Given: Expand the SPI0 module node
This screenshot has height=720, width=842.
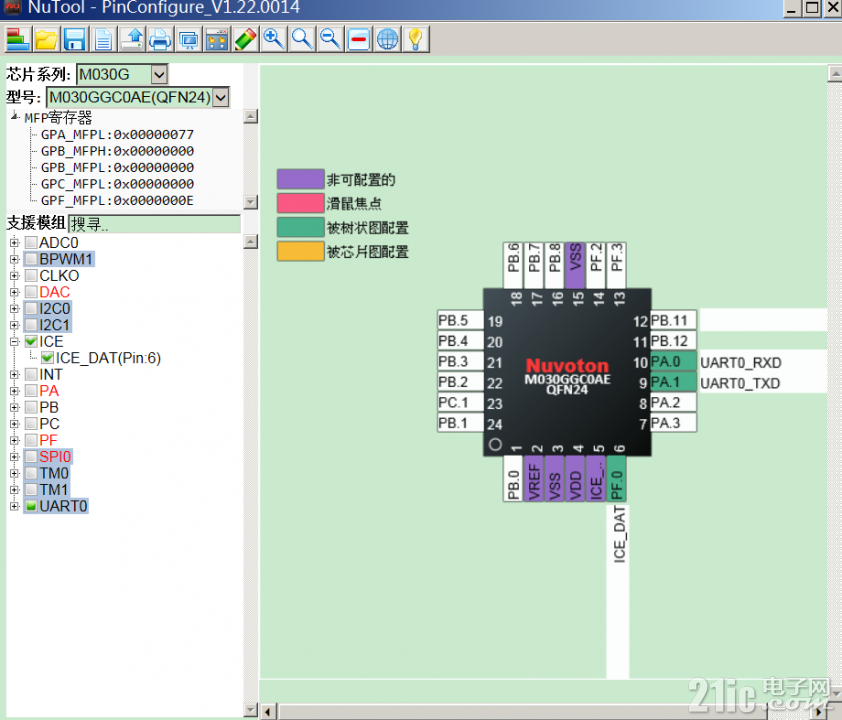Looking at the screenshot, I should click(14, 456).
